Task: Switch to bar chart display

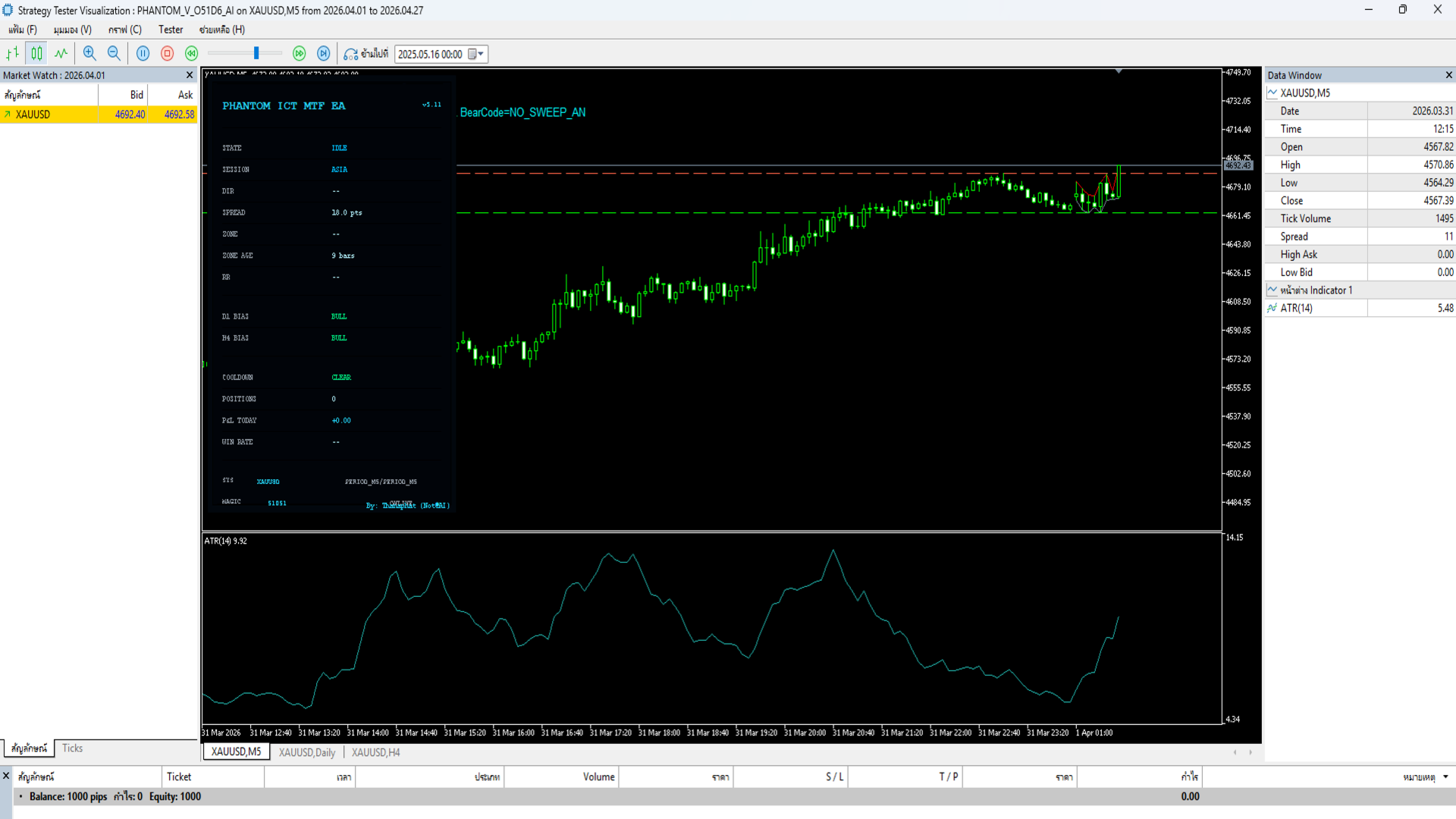Action: (13, 54)
